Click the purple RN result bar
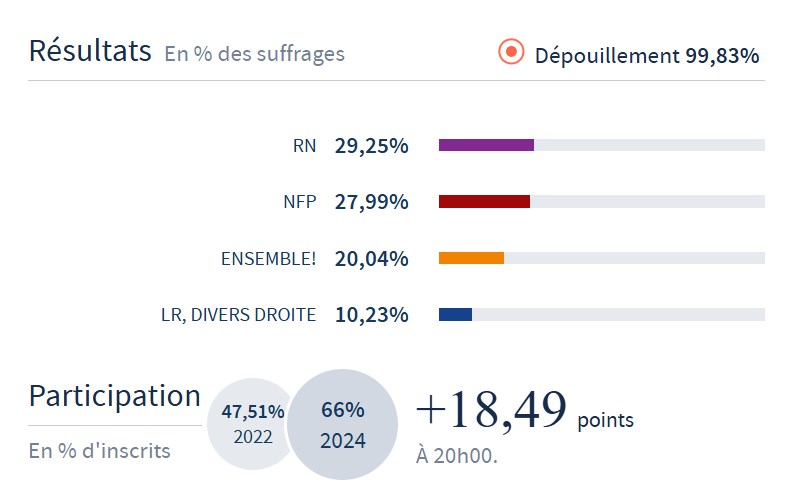790x498 pixels. point(486,145)
